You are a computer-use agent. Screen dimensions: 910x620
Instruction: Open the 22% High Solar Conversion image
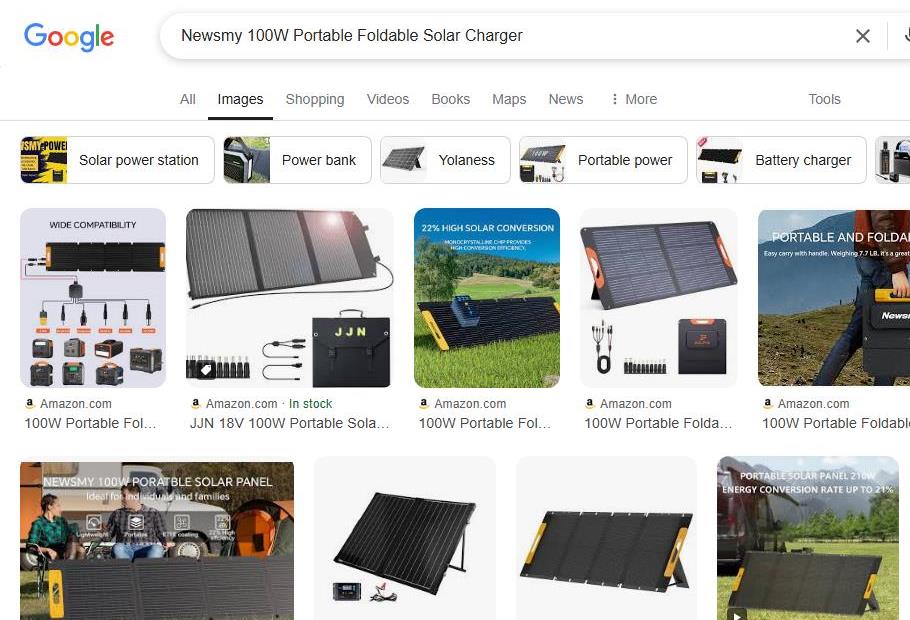(487, 298)
